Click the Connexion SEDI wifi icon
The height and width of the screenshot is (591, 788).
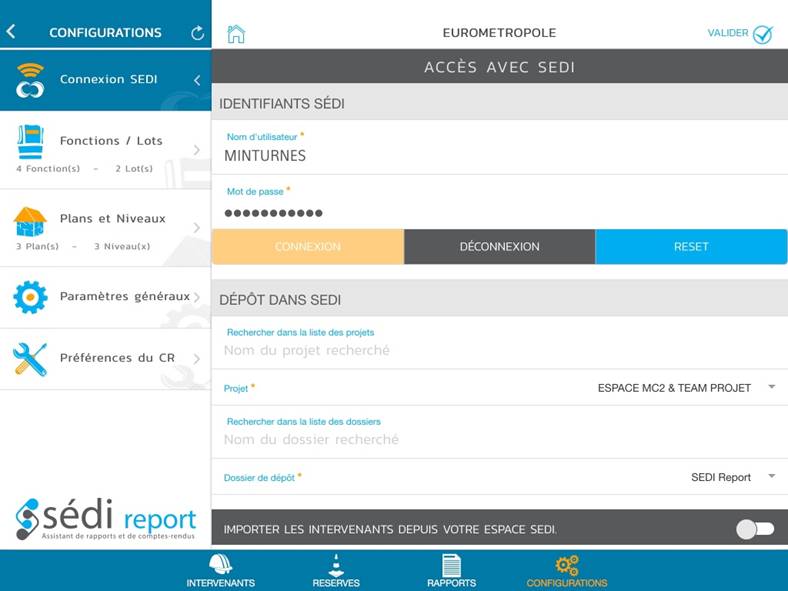tap(30, 80)
